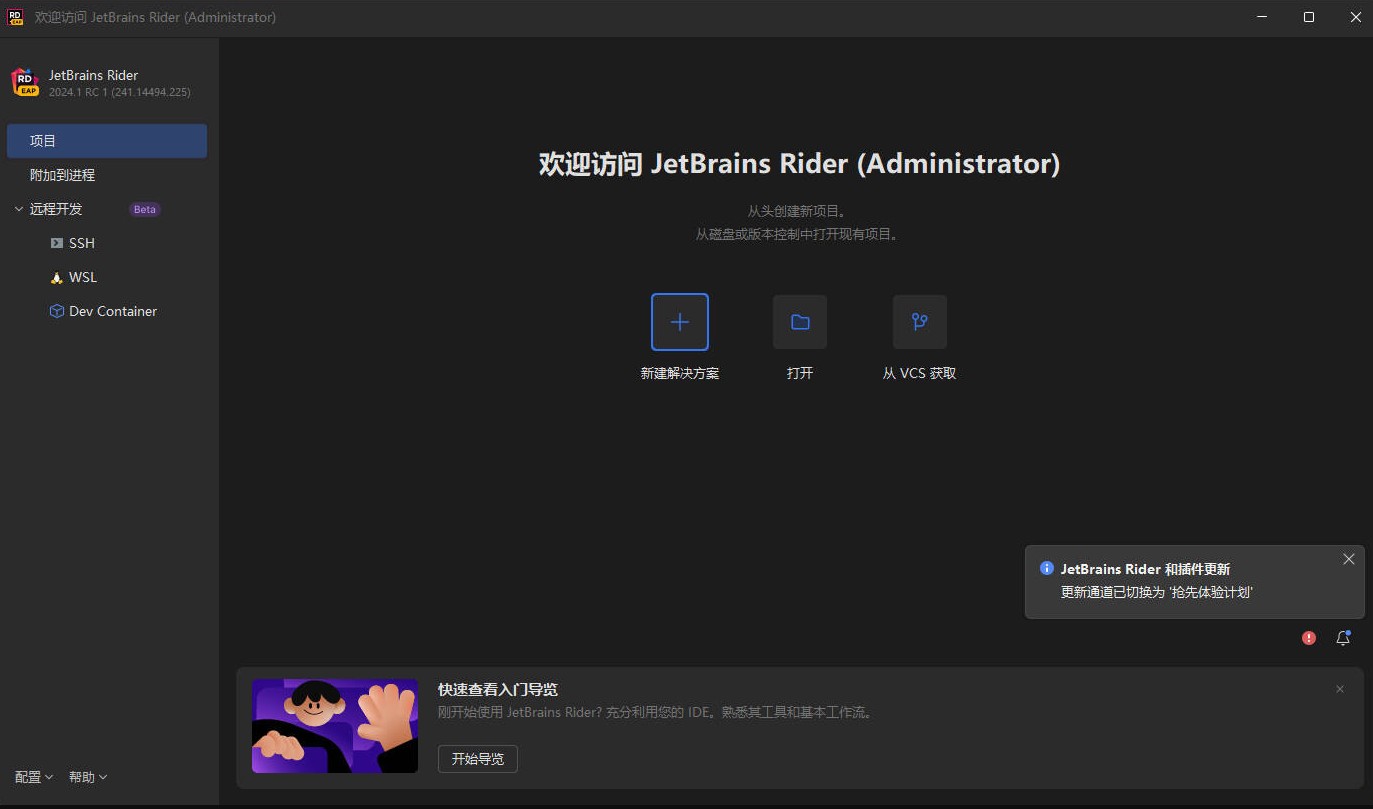Select 附加到进程 in the sidebar

pos(62,175)
